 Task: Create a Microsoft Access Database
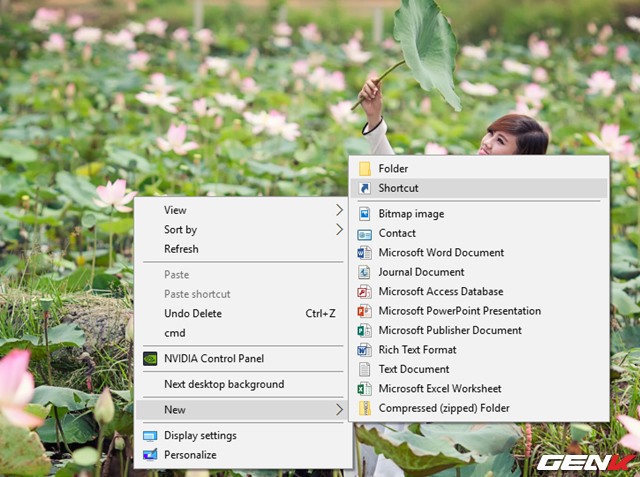point(479,291)
